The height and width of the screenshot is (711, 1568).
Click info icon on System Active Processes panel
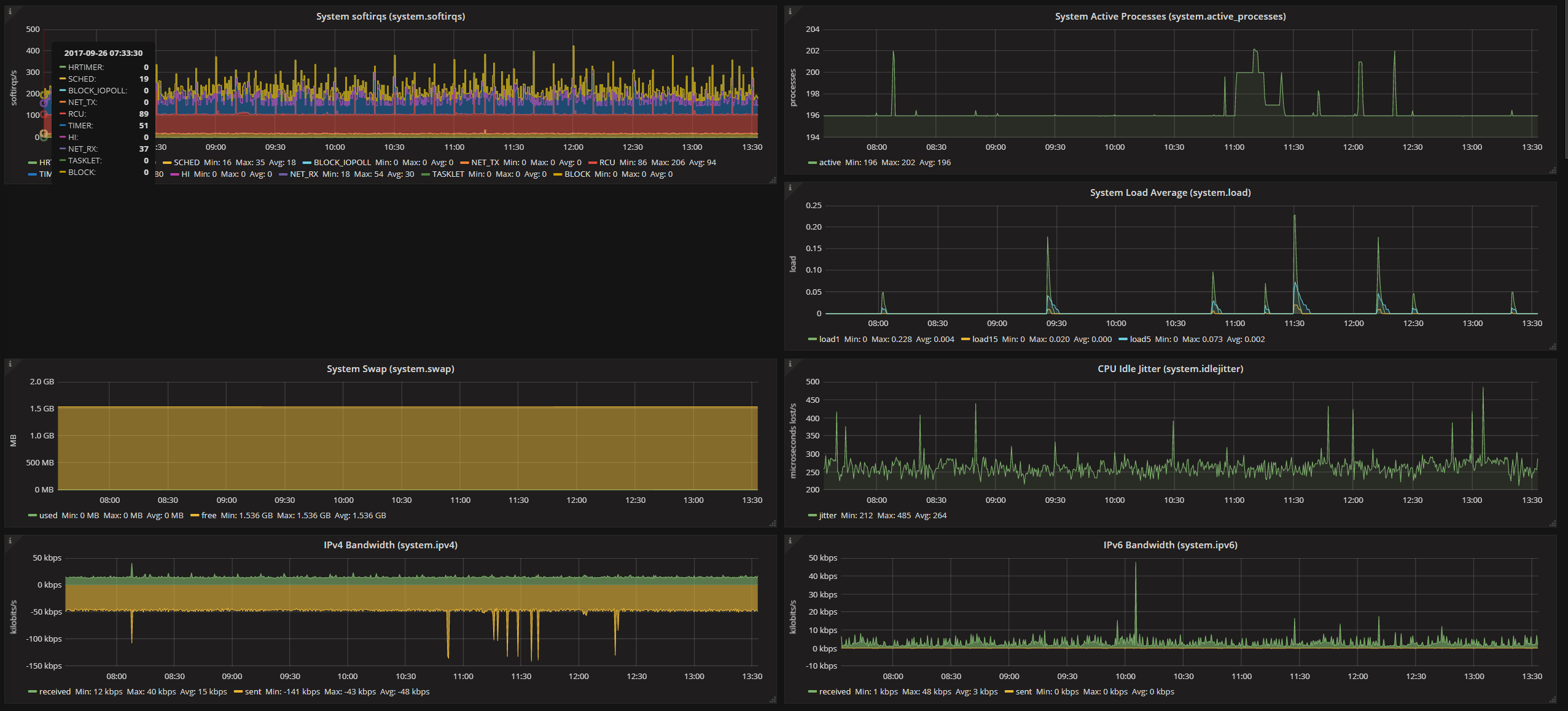[790, 12]
